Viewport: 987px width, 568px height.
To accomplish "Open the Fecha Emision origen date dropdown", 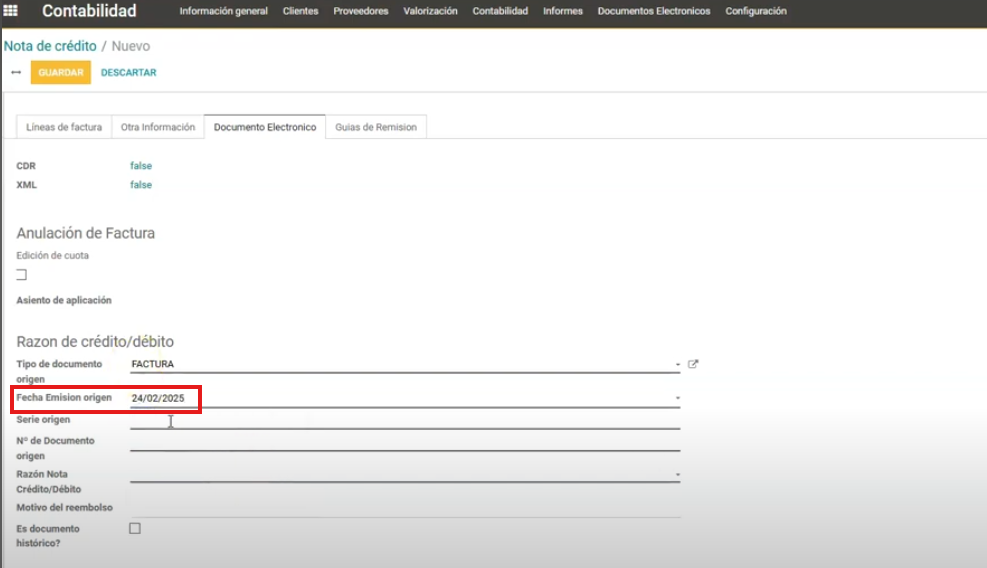I will click(x=677, y=398).
